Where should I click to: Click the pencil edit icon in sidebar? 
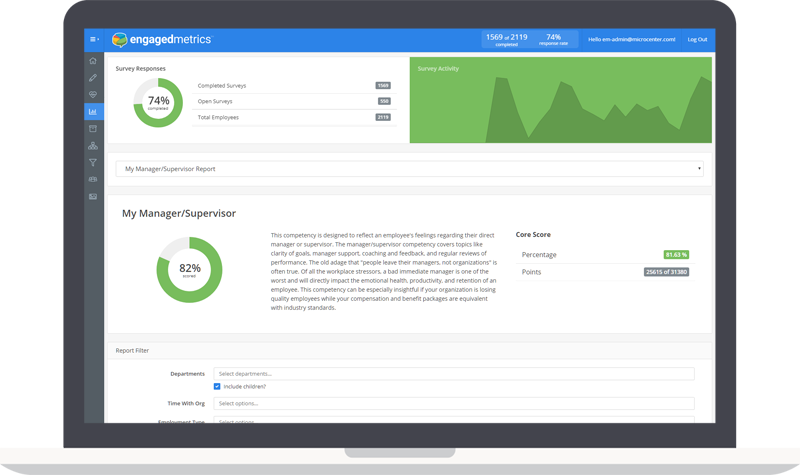point(94,78)
